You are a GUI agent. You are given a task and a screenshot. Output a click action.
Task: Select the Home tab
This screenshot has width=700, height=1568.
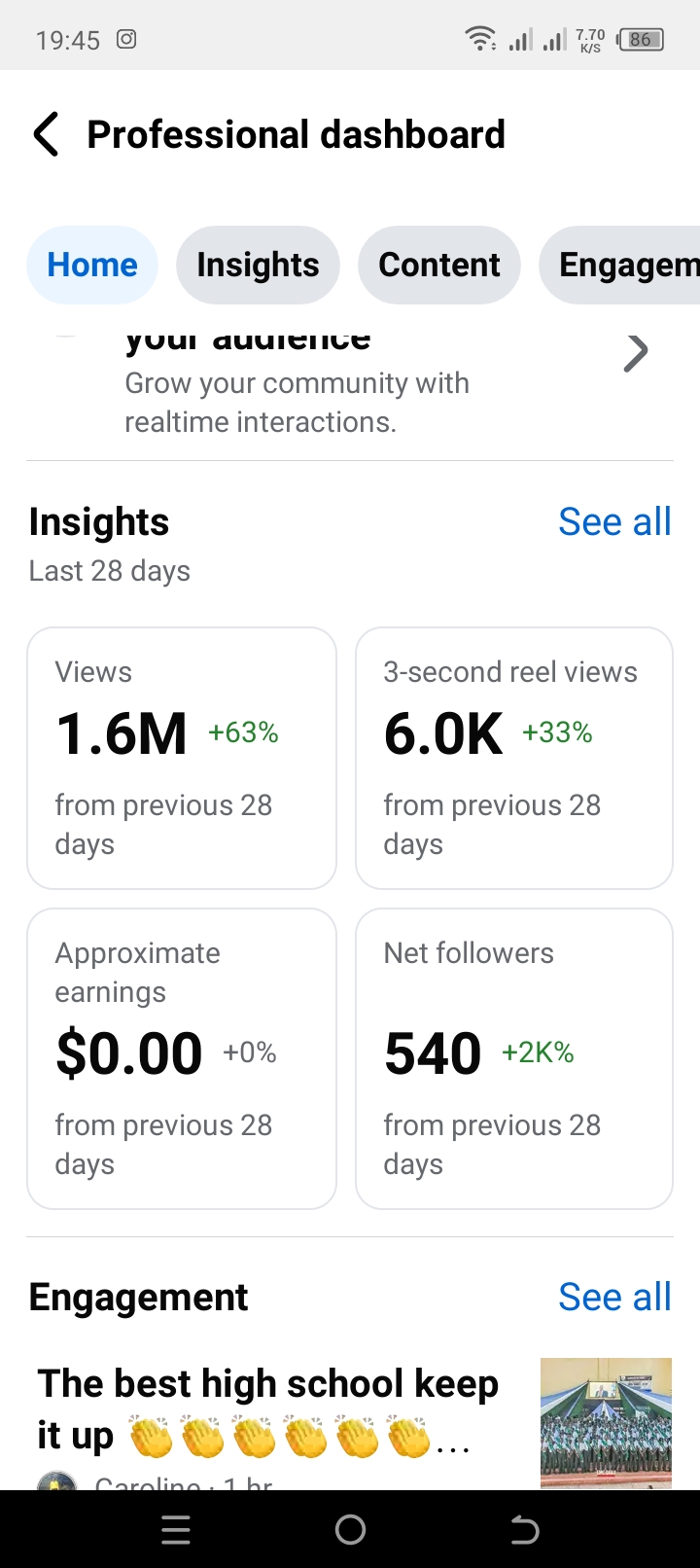click(92, 265)
